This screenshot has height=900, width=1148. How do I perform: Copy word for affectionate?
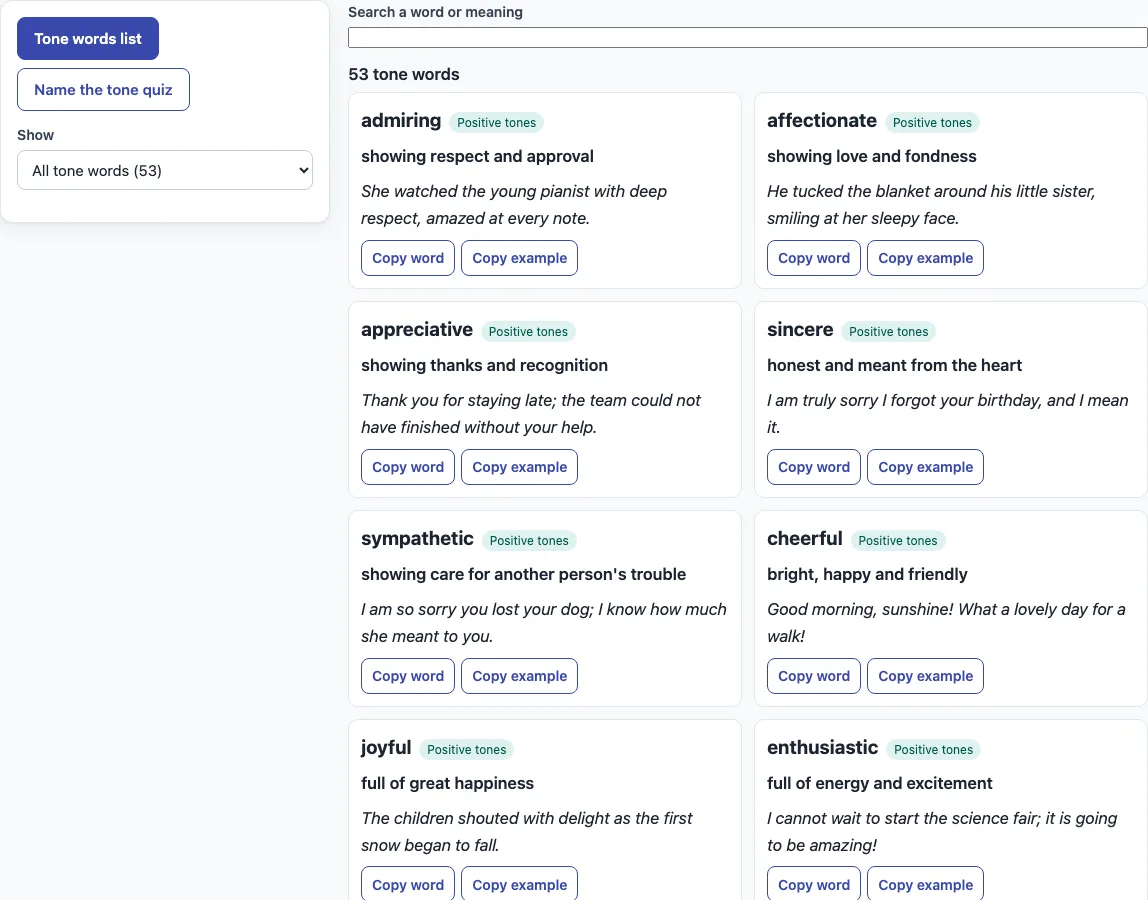[x=813, y=258]
